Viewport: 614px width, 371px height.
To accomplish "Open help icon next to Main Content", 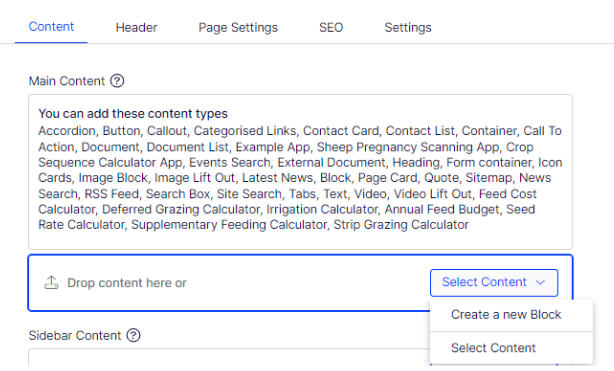I will tap(117, 81).
